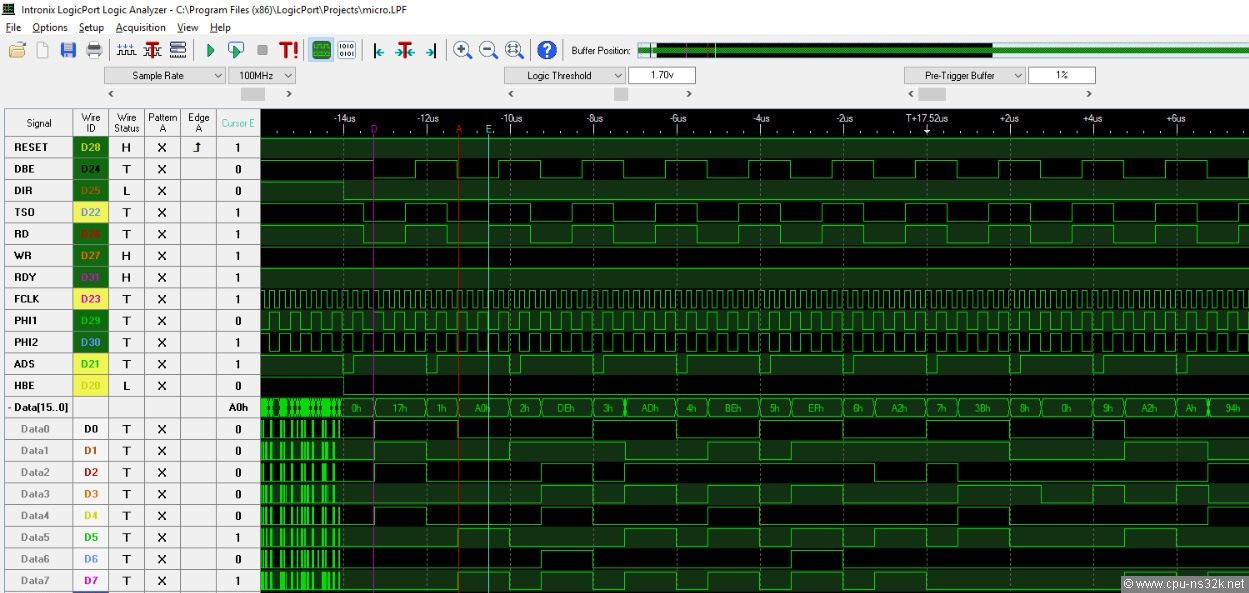Collapse the Data[15..0] bus group
The width and height of the screenshot is (1249, 593).
pos(10,407)
